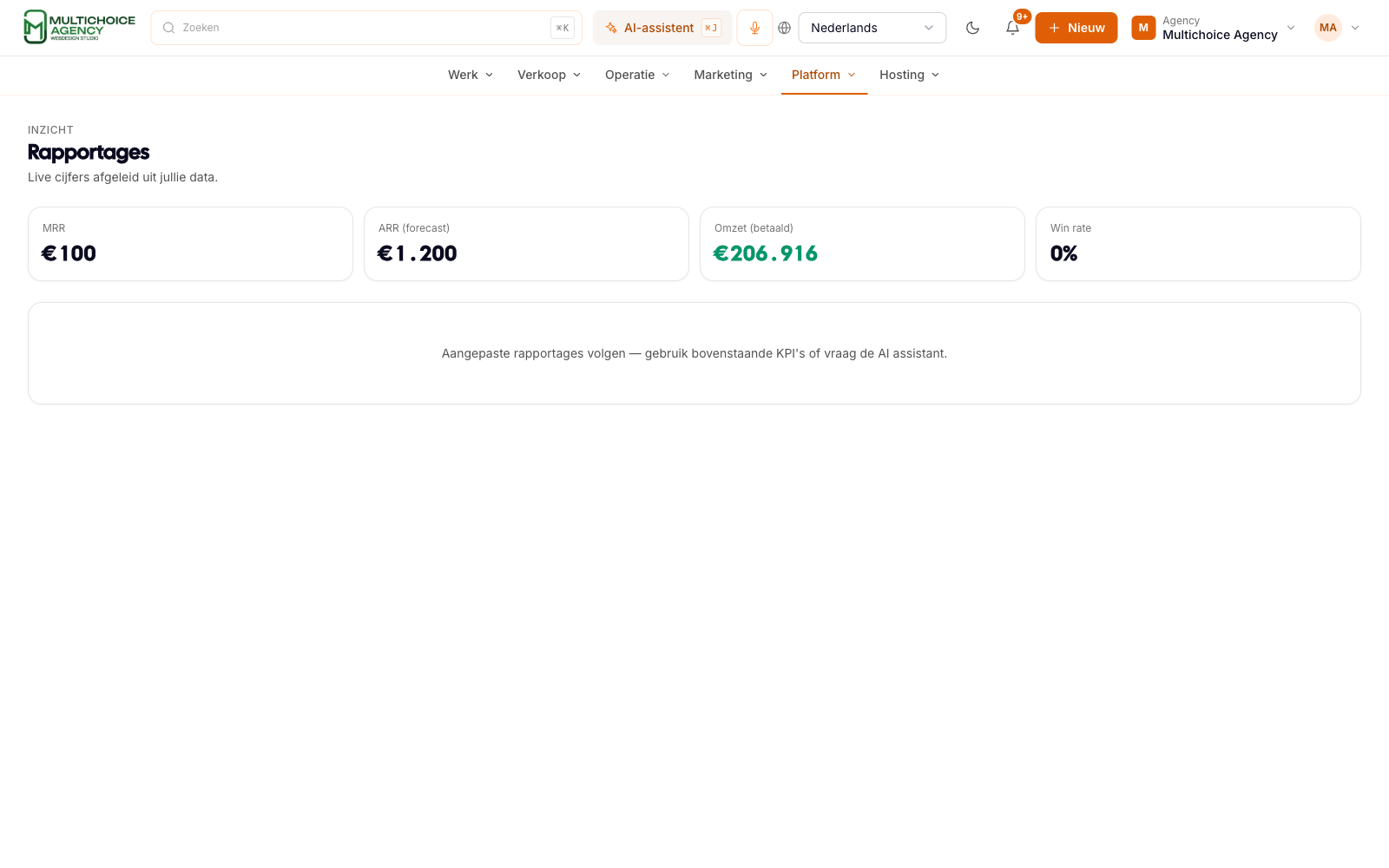Open the Marketing menu

731,75
